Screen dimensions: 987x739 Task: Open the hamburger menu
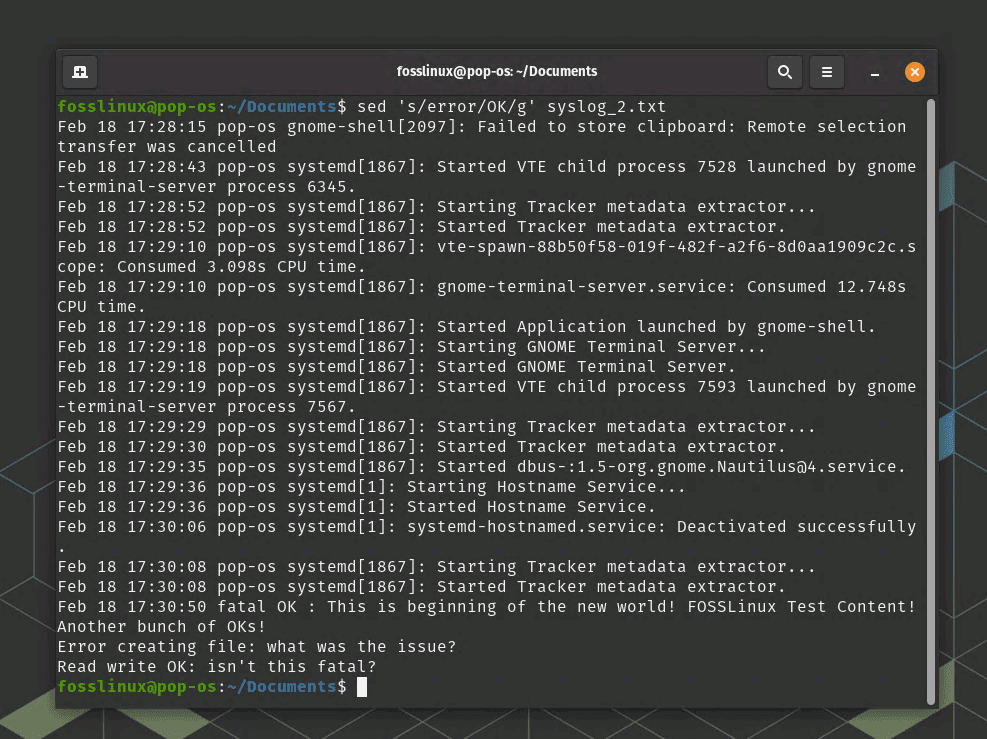pos(827,71)
